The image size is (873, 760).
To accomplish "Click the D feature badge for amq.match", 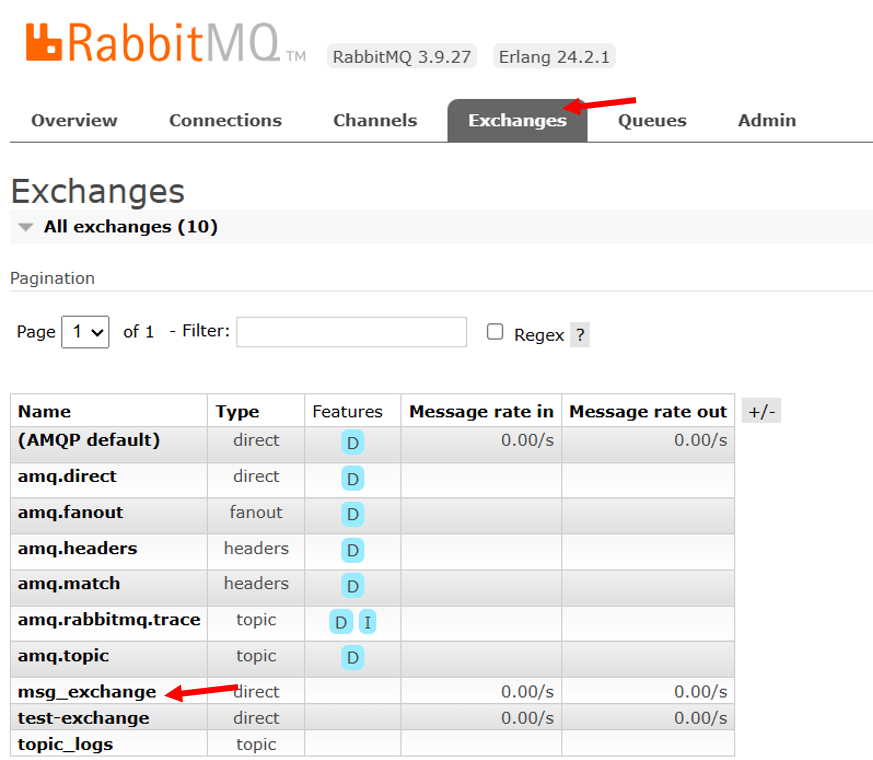I will coord(352,586).
